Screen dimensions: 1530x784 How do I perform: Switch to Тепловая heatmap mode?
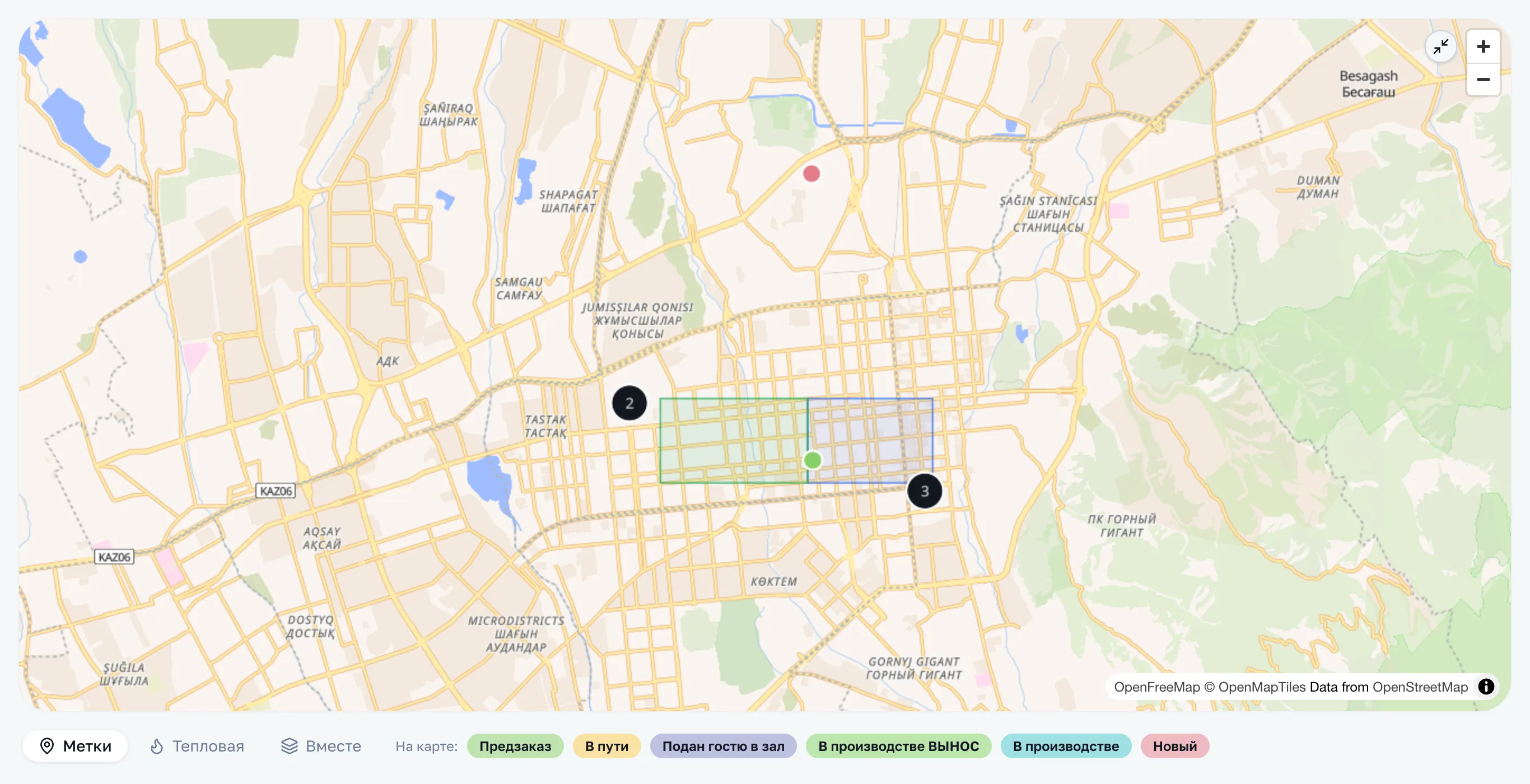coord(197,746)
